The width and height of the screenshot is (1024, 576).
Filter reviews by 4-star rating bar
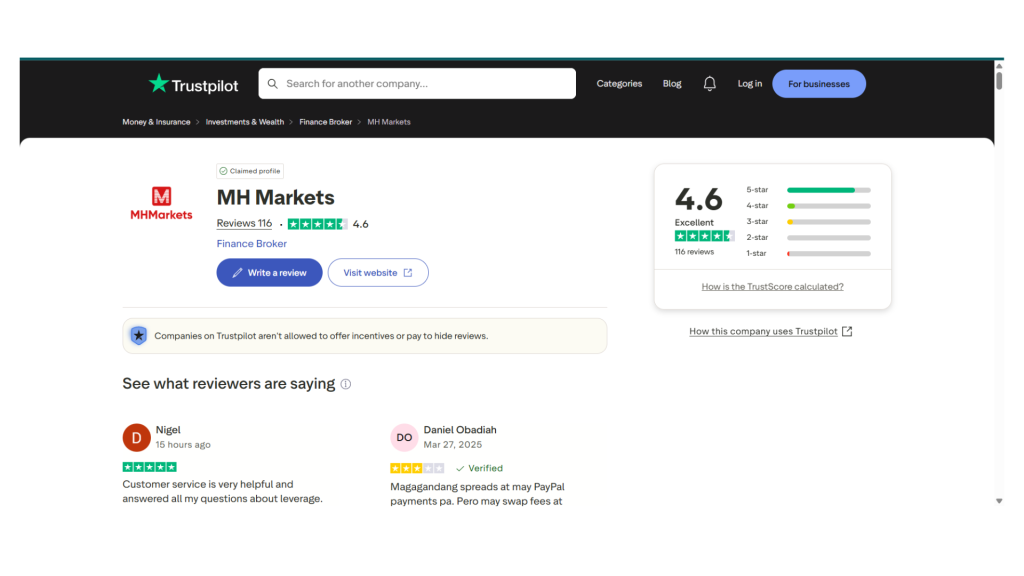pos(828,206)
